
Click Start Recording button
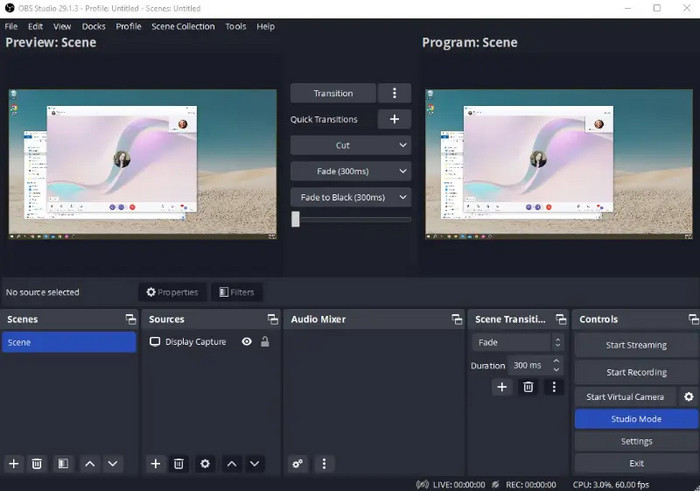(636, 372)
